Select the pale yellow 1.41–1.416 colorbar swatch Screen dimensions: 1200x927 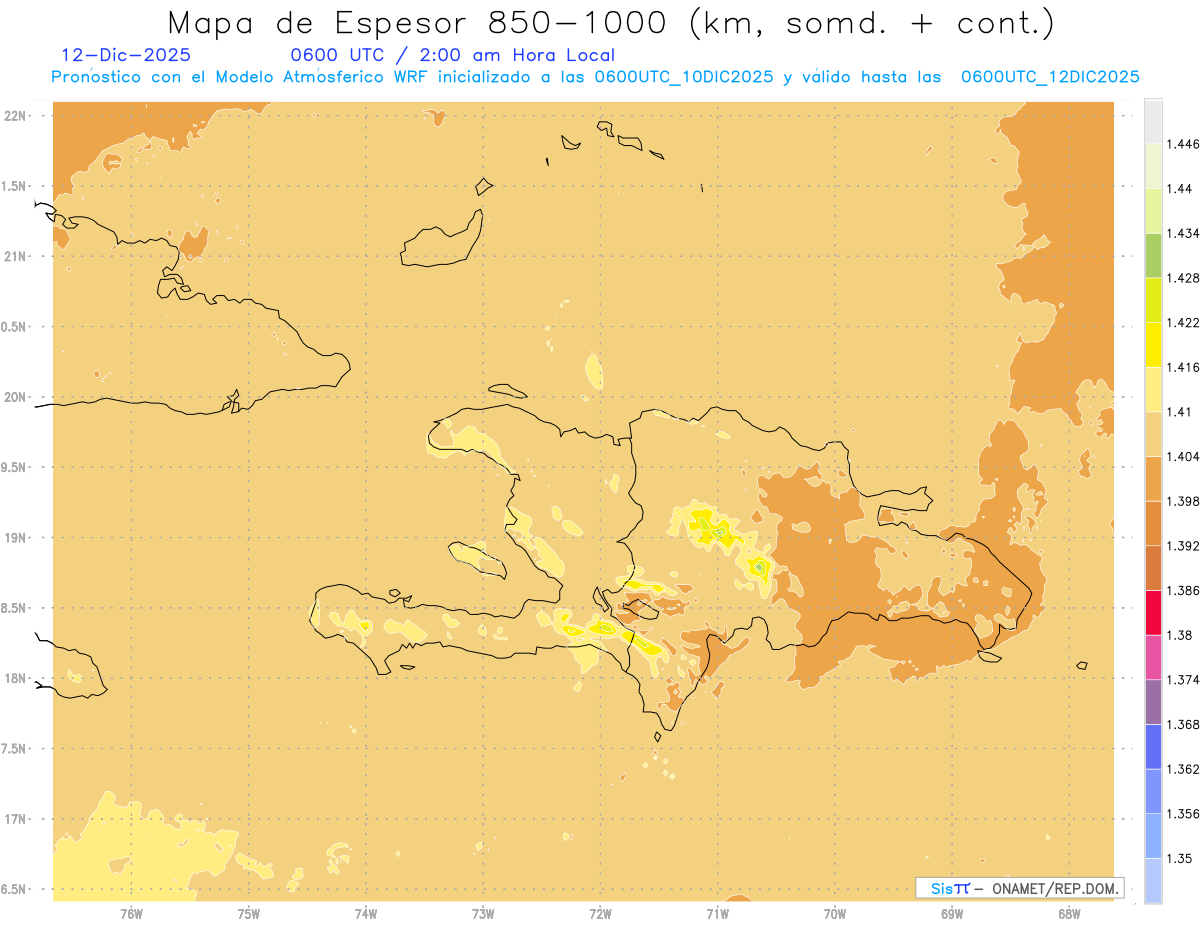tap(1154, 389)
